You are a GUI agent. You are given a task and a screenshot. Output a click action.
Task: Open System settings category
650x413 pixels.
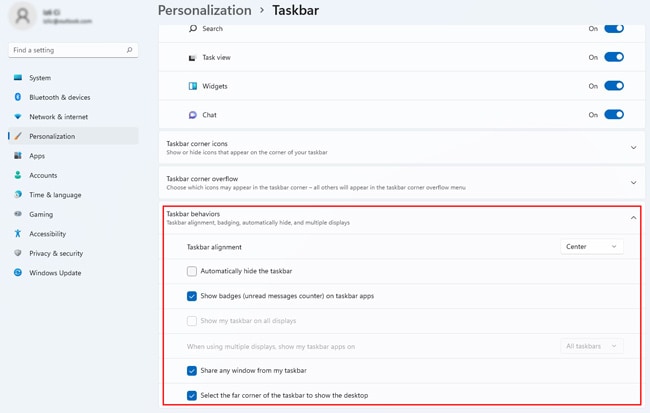(x=73, y=78)
